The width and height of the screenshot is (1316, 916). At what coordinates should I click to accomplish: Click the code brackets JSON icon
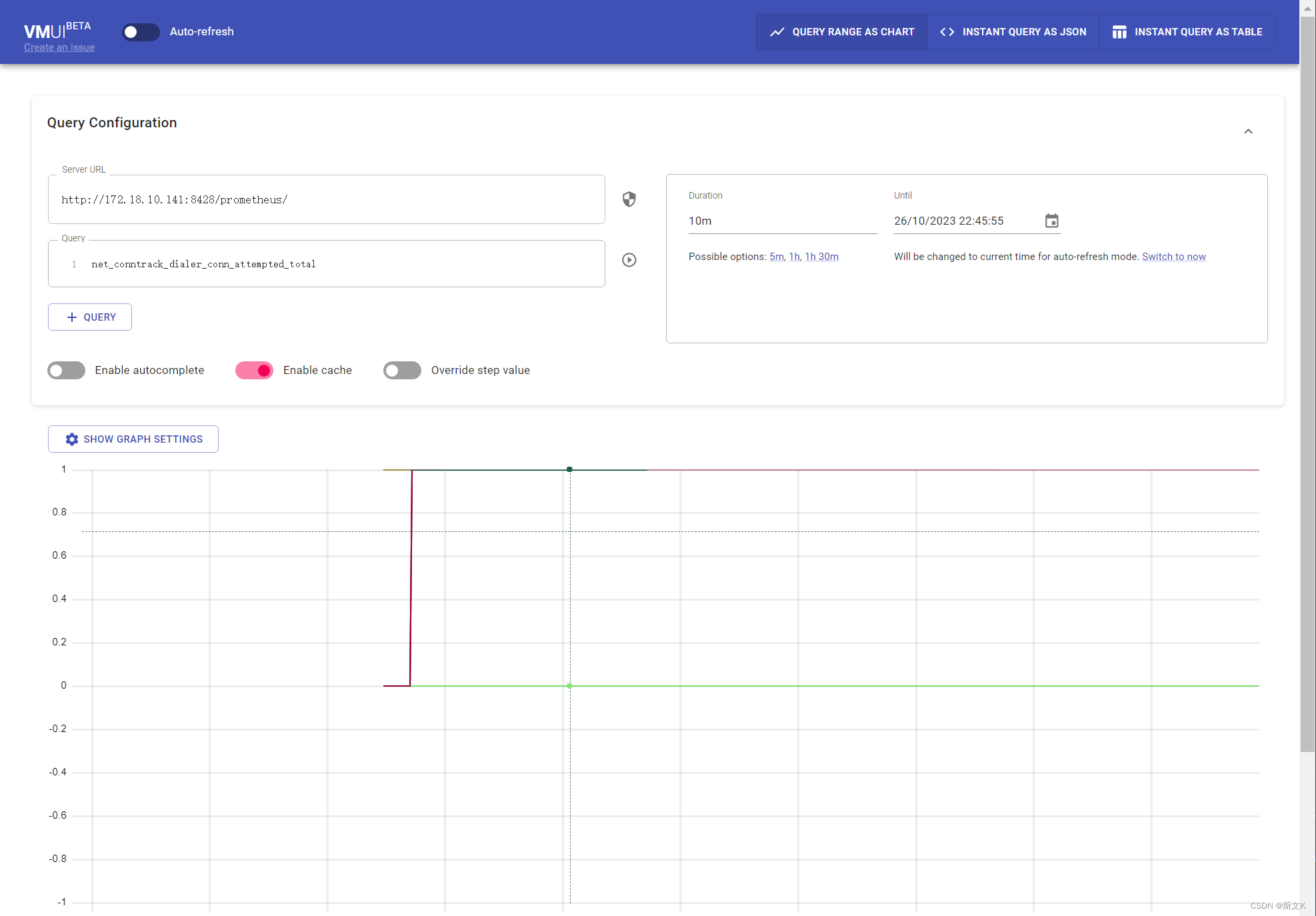coord(947,32)
